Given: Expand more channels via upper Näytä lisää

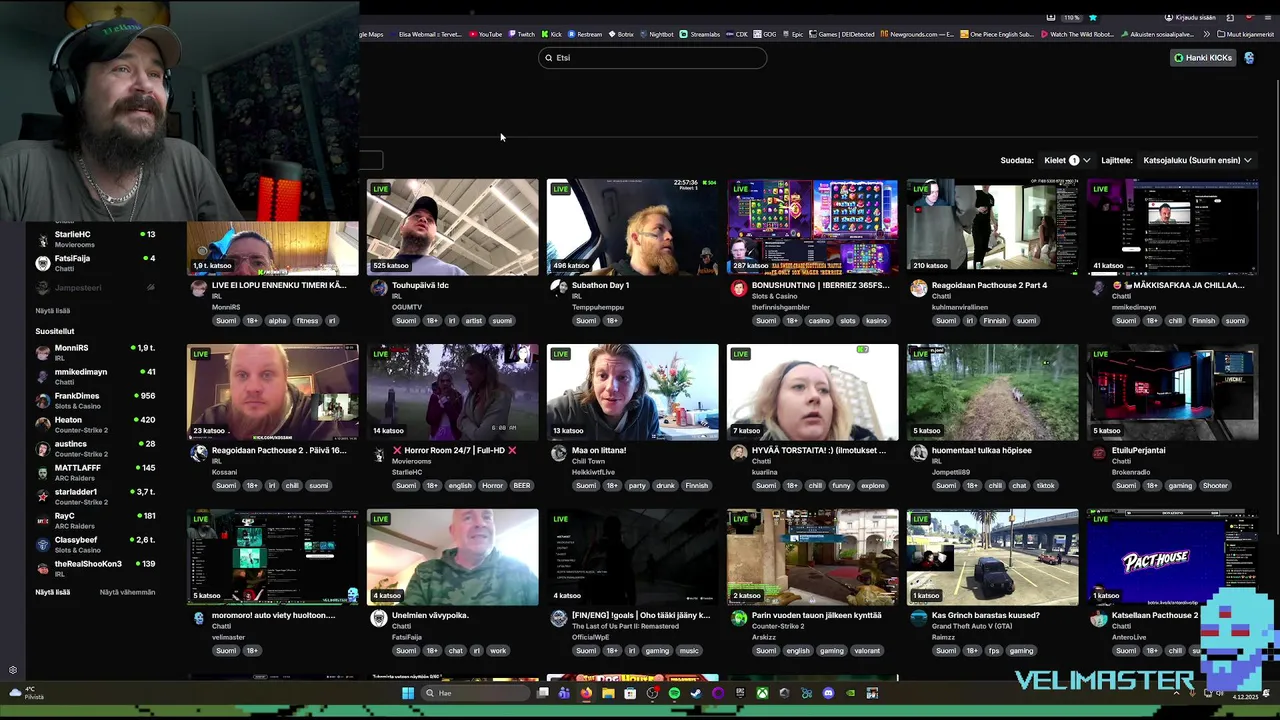Looking at the screenshot, I should tap(52, 310).
